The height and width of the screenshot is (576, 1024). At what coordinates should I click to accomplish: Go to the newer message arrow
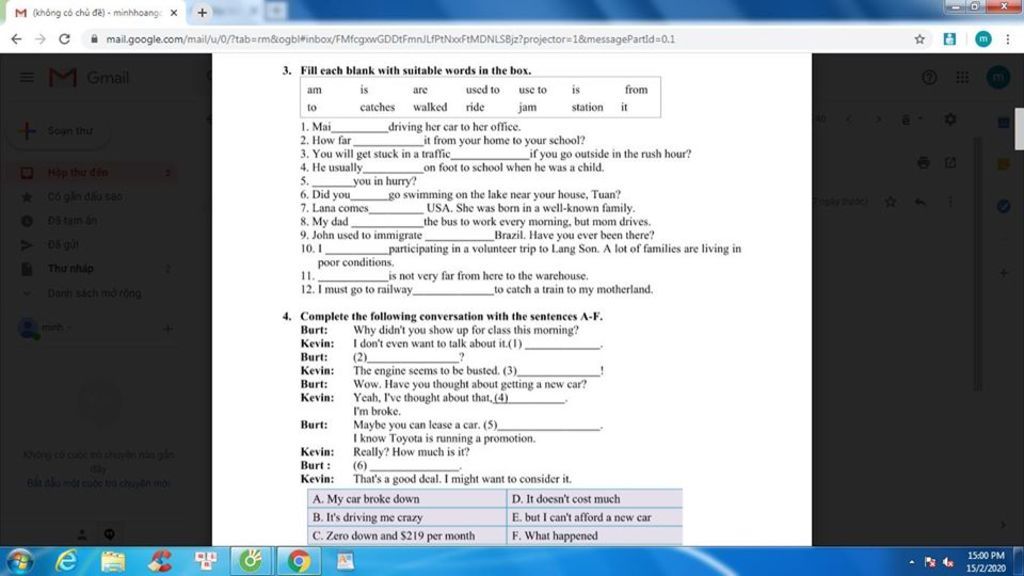(848, 120)
